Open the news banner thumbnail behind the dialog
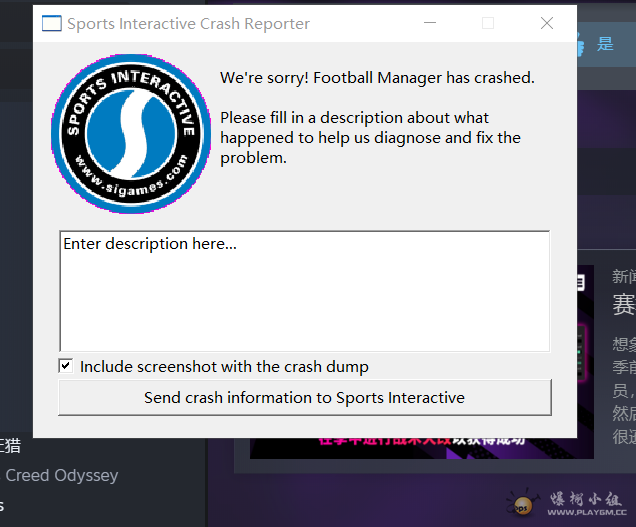This screenshot has height=527, width=636. coord(422,448)
